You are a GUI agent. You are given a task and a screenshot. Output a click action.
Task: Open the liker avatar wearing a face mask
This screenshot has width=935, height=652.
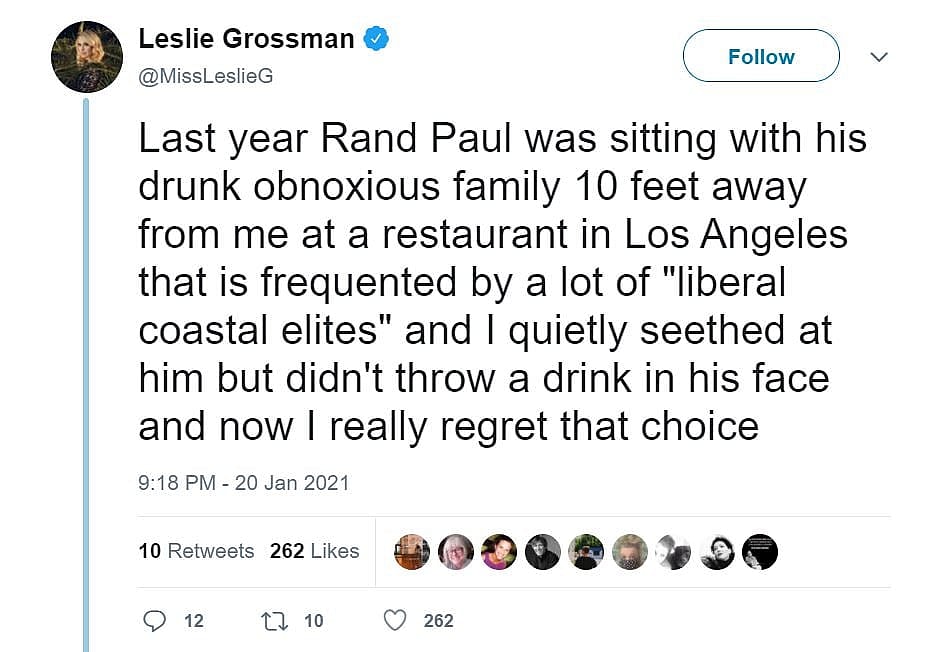coord(630,551)
